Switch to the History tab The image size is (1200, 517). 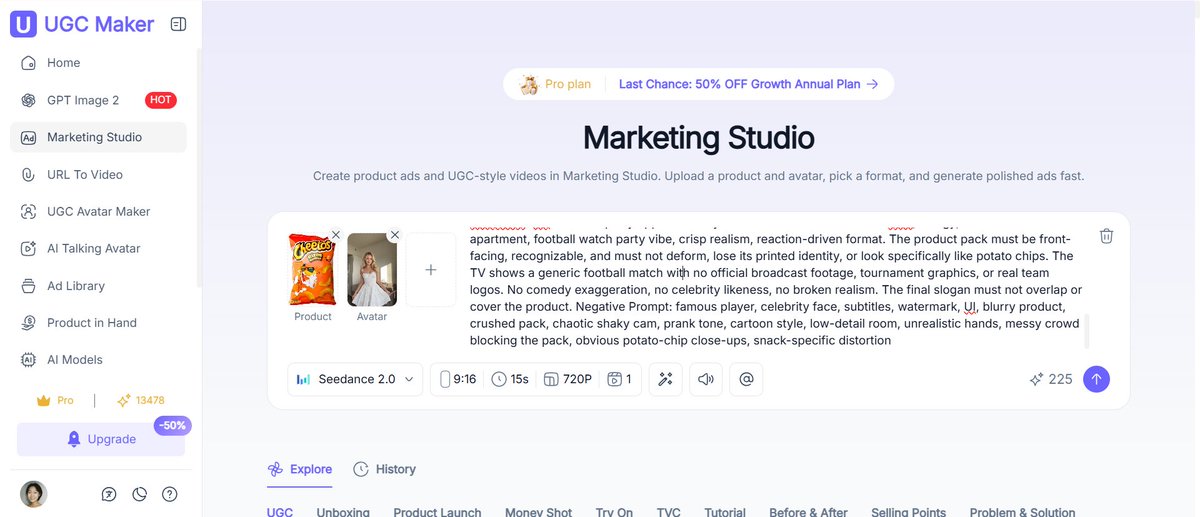[x=385, y=469]
